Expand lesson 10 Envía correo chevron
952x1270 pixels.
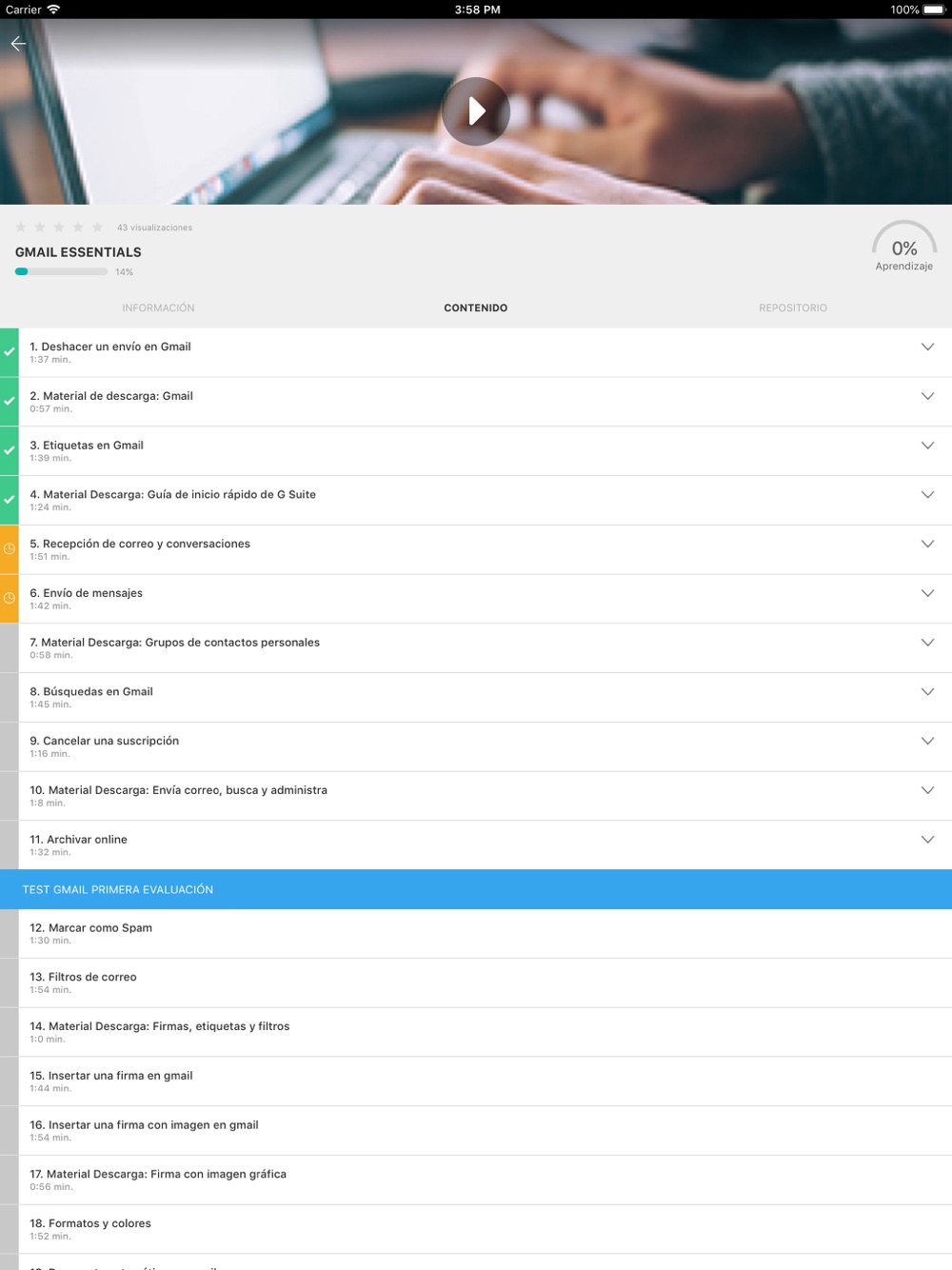coord(927,790)
